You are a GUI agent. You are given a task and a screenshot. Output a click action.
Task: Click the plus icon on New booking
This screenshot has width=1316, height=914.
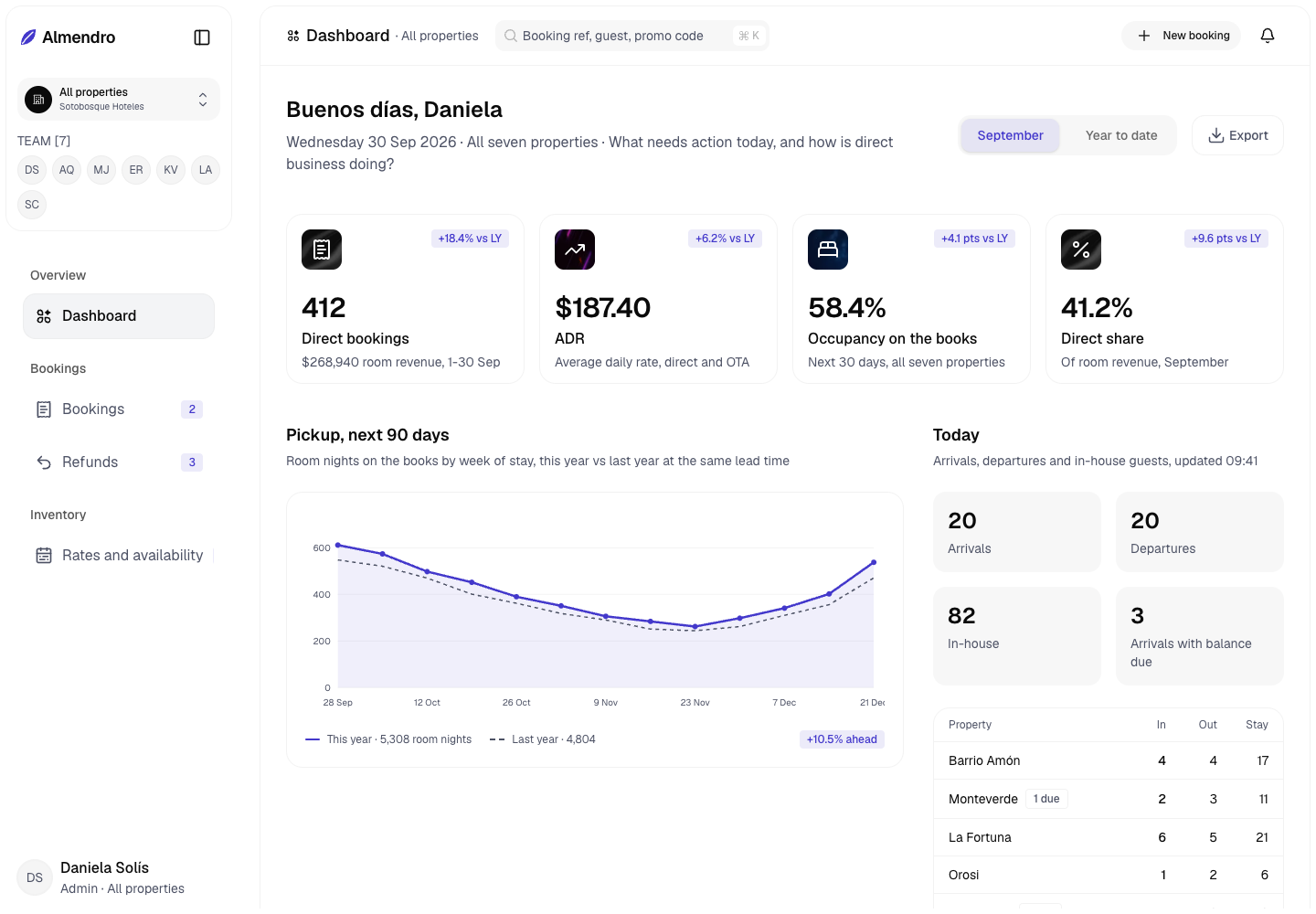coord(1144,36)
